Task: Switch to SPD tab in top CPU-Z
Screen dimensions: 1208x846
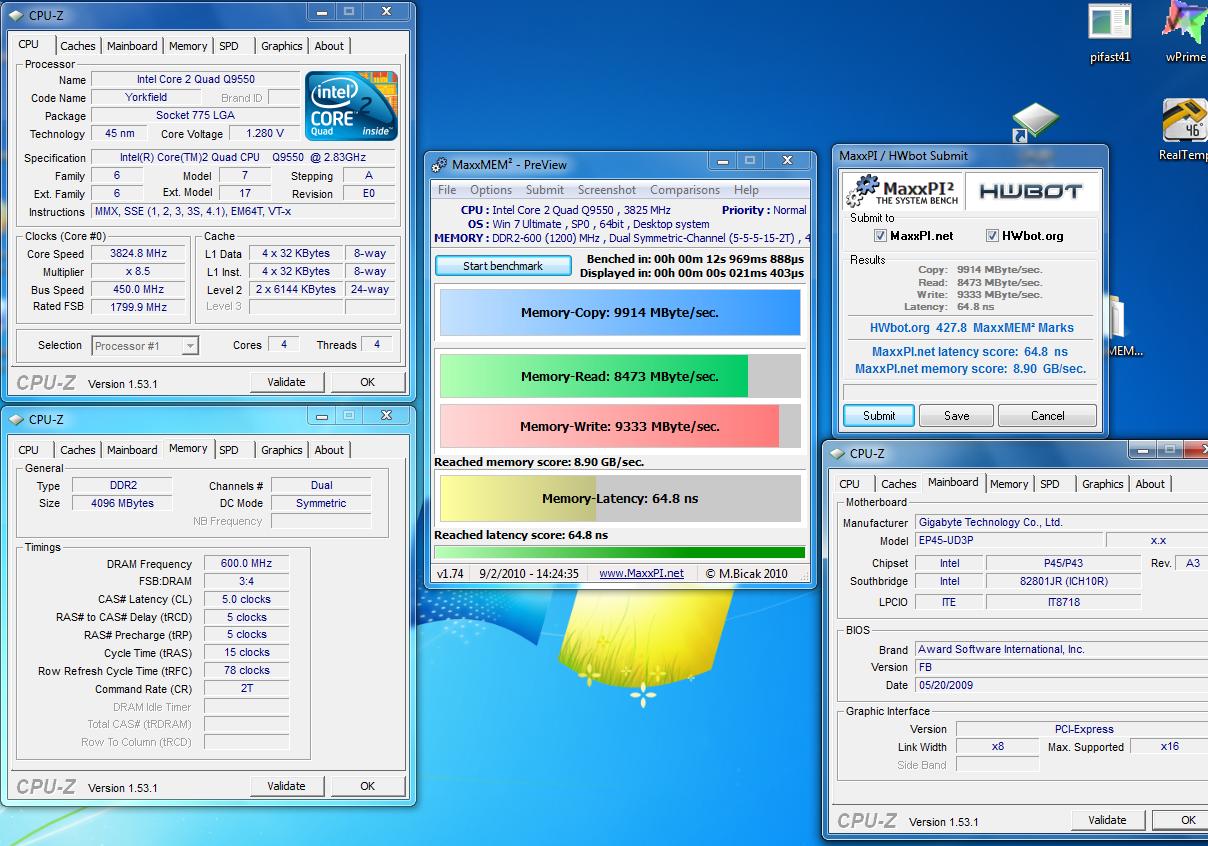Action: tap(229, 46)
